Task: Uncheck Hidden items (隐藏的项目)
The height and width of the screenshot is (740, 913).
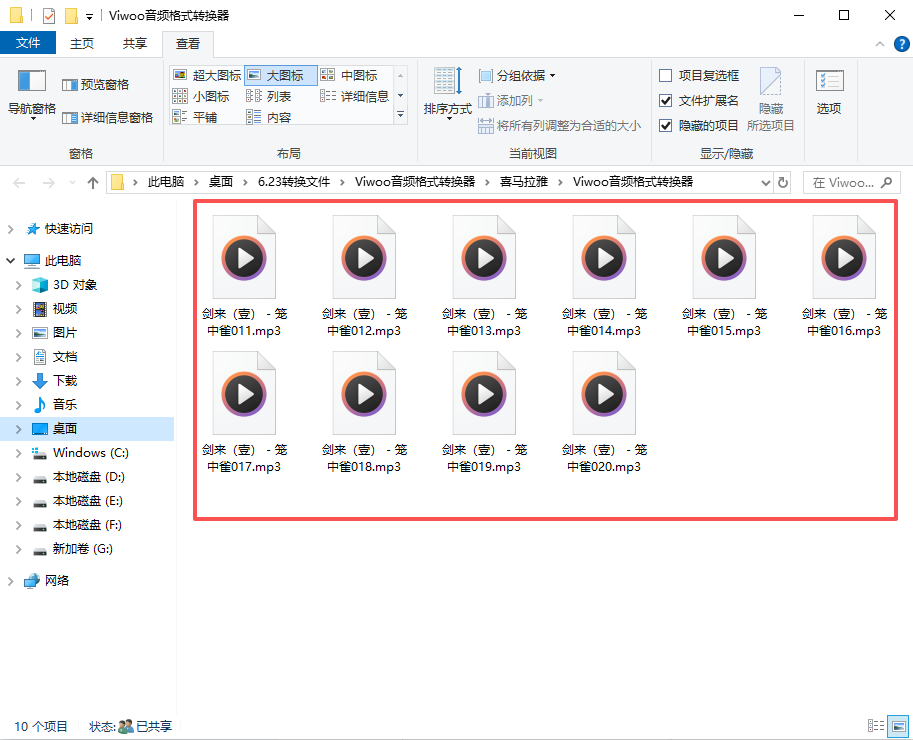Action: click(x=699, y=125)
